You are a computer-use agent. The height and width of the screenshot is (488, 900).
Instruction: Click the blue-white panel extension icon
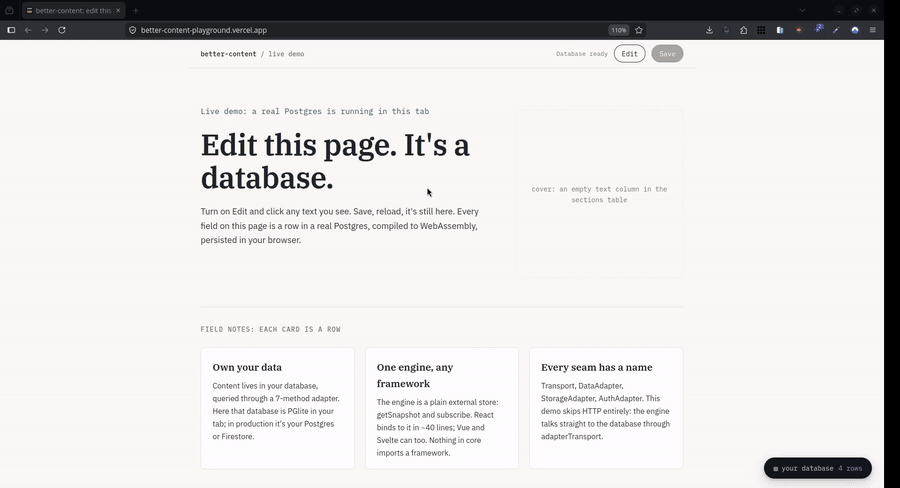779,30
